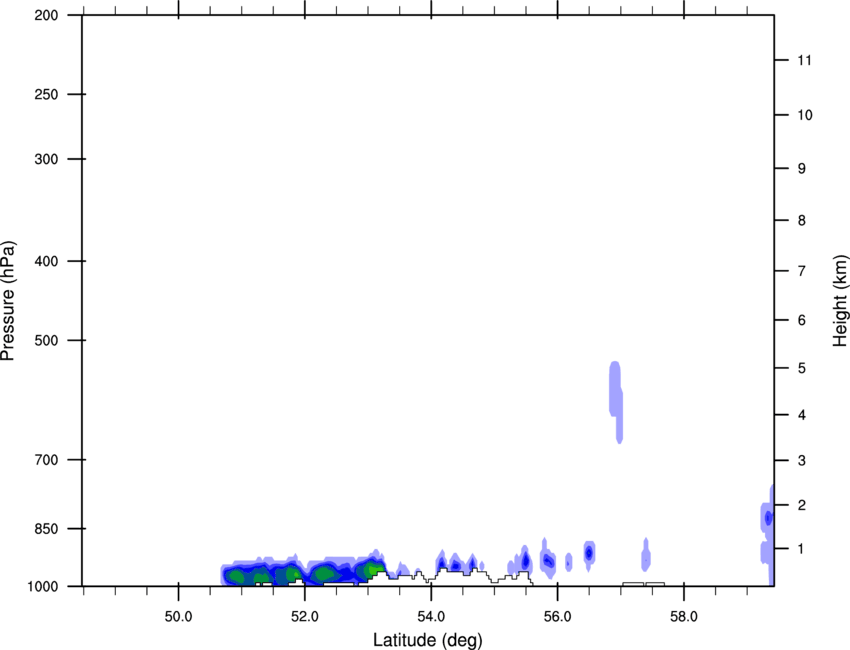Click the 2 km height tick label
This screenshot has height=650, width=850.
tap(802, 505)
